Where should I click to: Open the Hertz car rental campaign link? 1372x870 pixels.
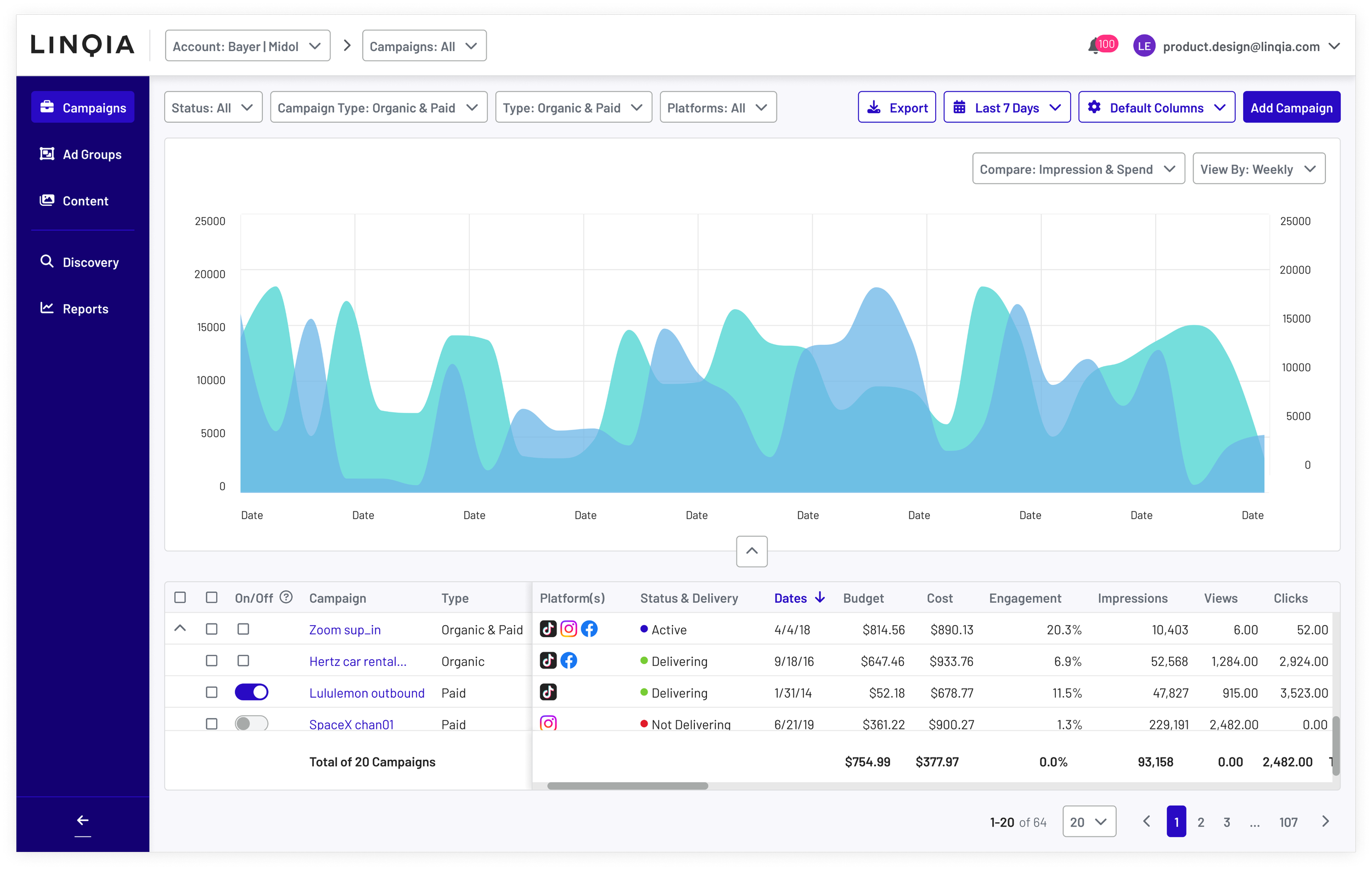click(x=357, y=661)
